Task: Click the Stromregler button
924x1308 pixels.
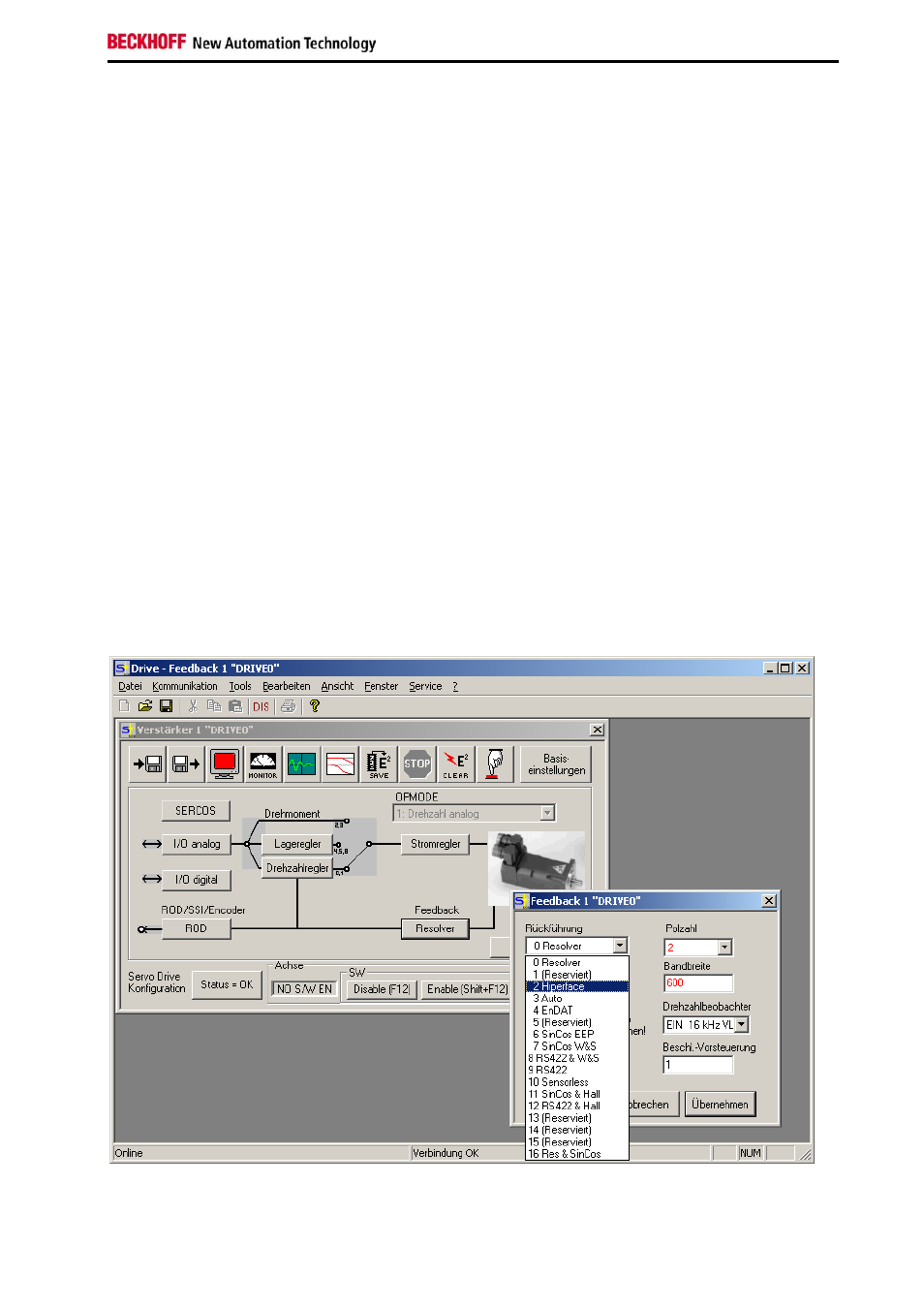Action: pos(436,845)
